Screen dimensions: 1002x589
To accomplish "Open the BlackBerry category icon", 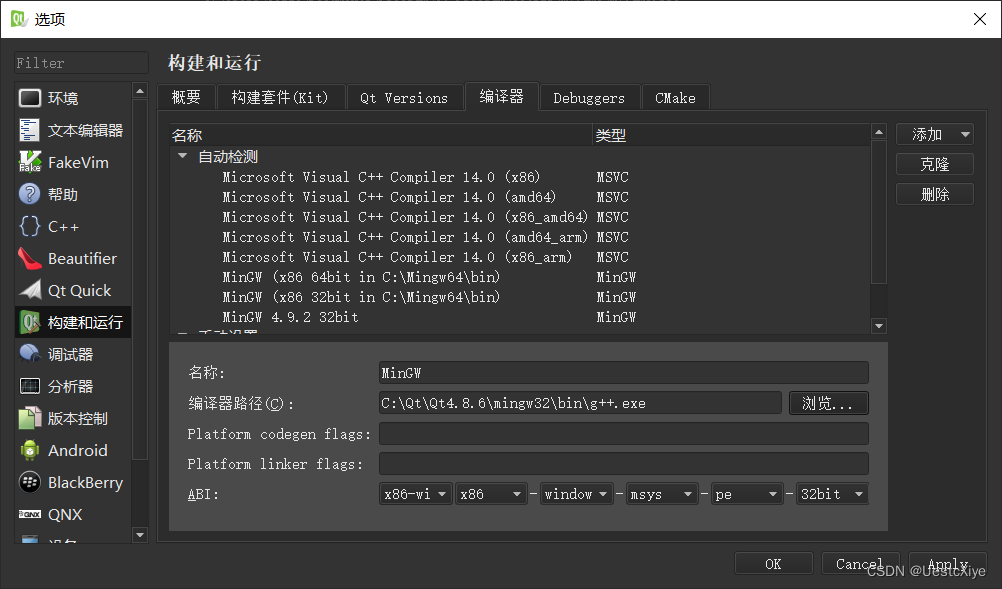I will 29,482.
